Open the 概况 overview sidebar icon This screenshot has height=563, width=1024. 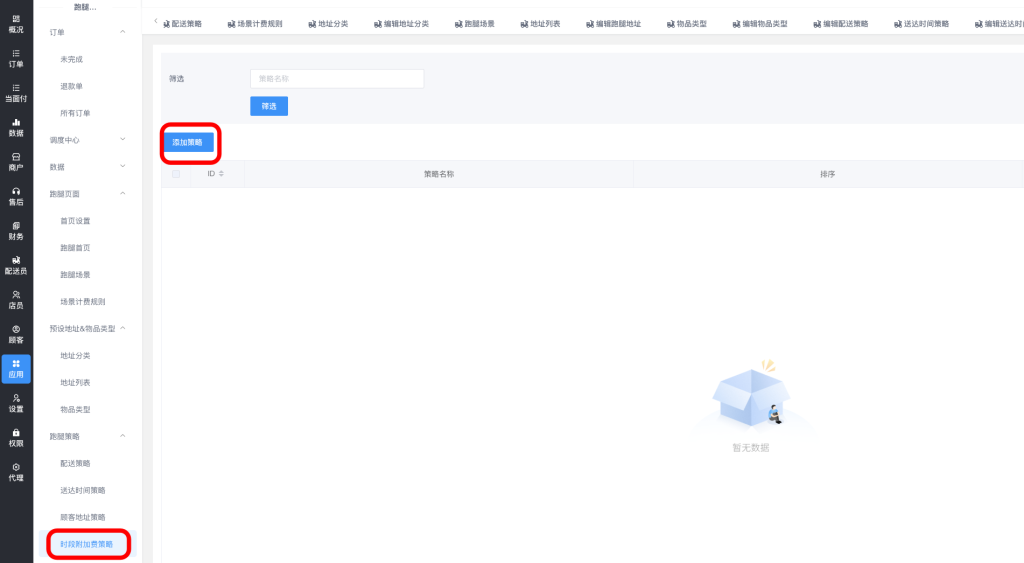16,24
